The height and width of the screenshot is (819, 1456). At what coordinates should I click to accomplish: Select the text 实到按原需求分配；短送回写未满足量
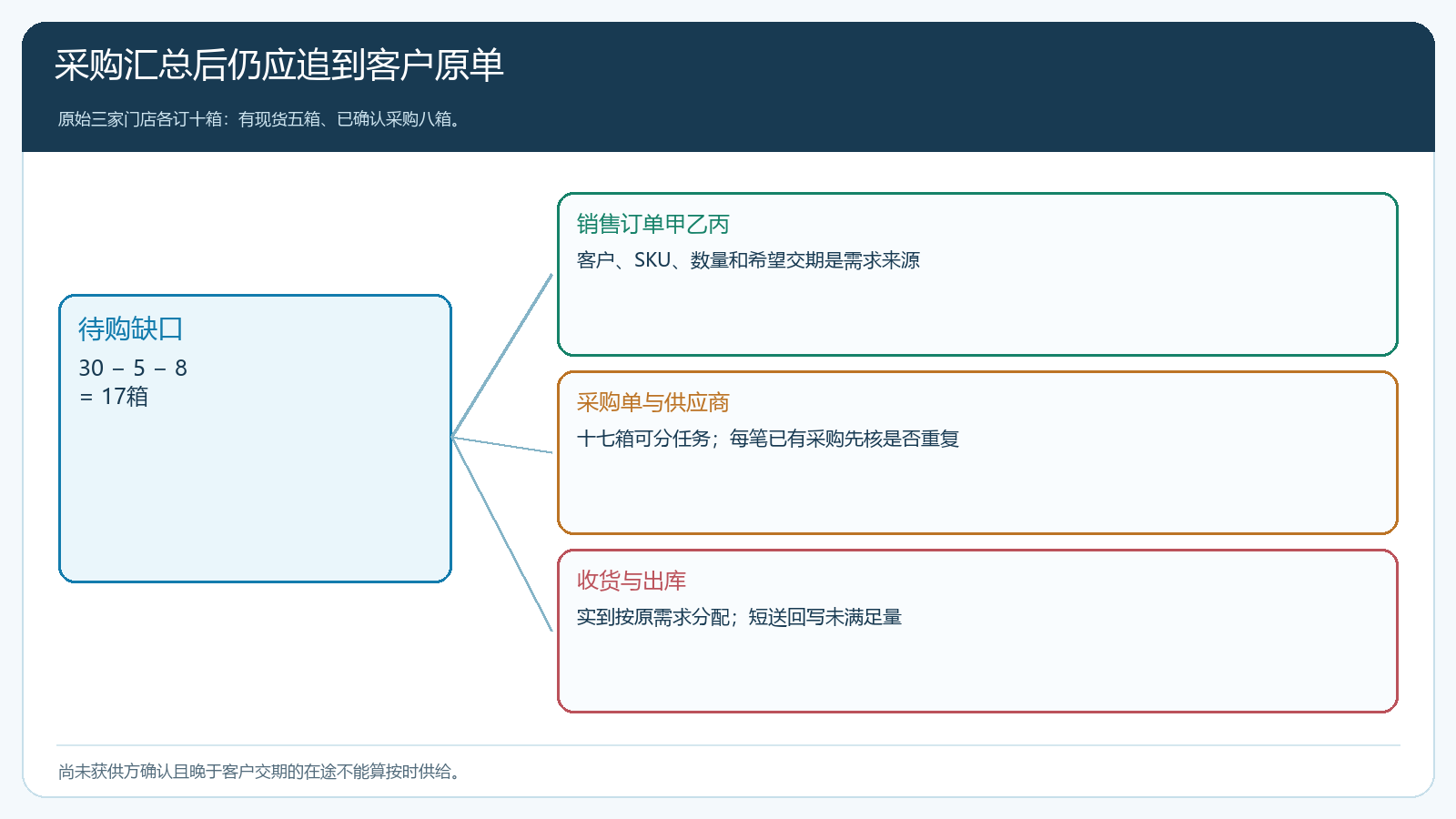tap(739, 617)
